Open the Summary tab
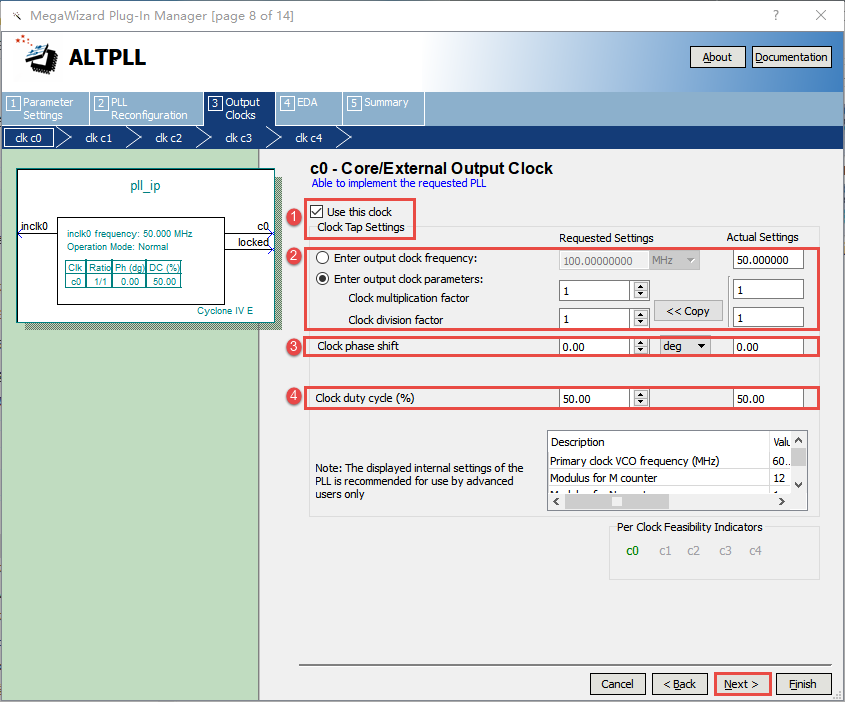This screenshot has height=702, width=845. pyautogui.click(x=384, y=109)
